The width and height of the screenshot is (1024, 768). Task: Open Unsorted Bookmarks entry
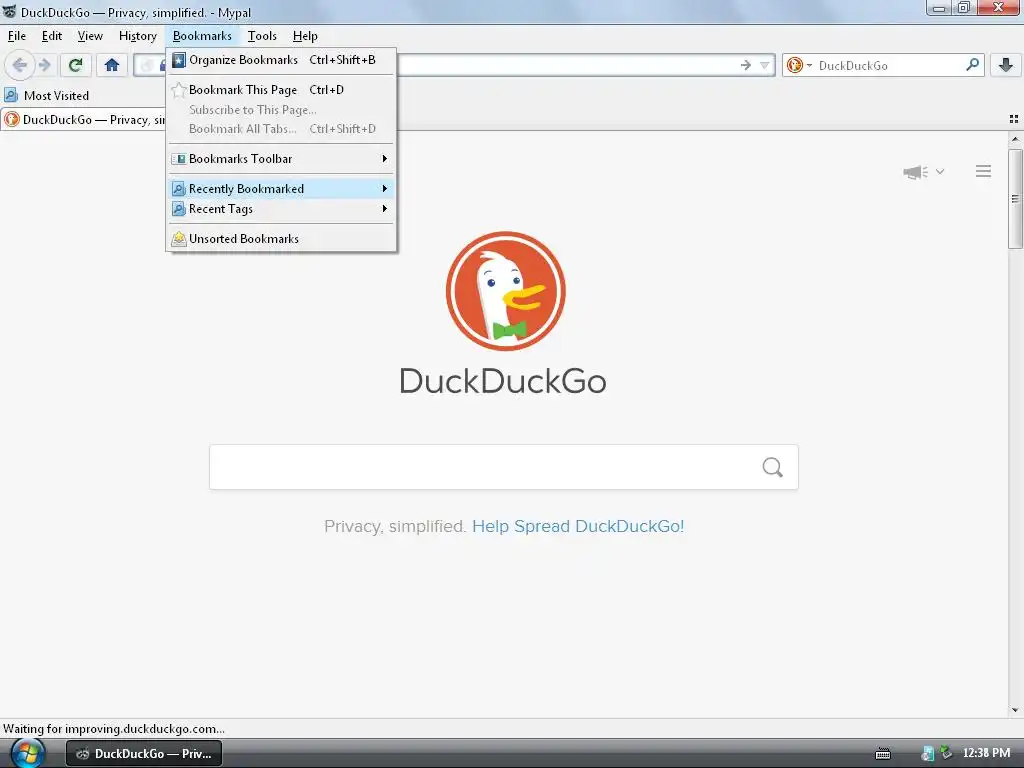click(281, 239)
